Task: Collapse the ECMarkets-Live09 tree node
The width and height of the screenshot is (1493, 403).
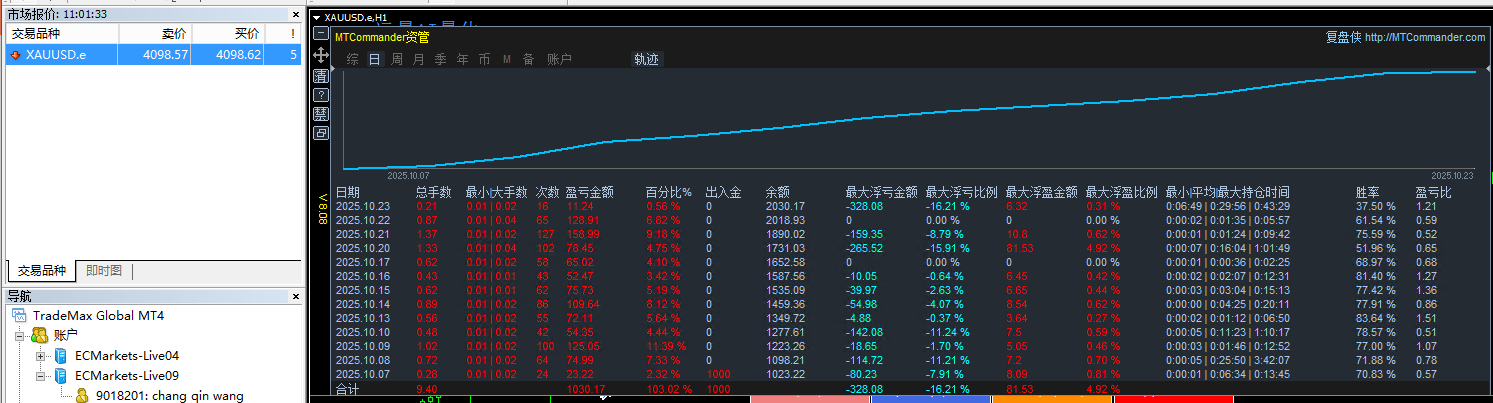Action: point(40,376)
